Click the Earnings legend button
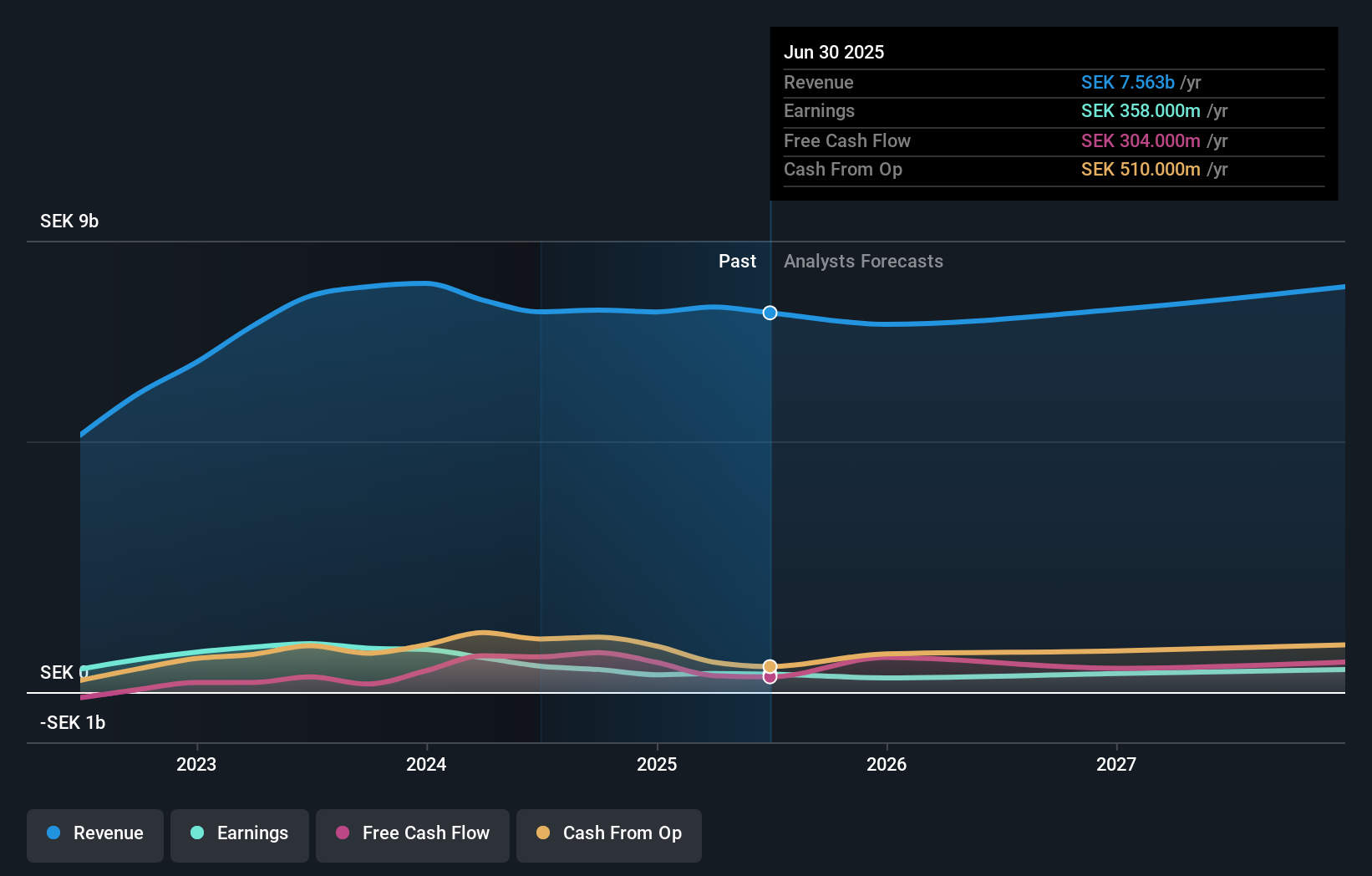This screenshot has width=1372, height=876. click(240, 835)
